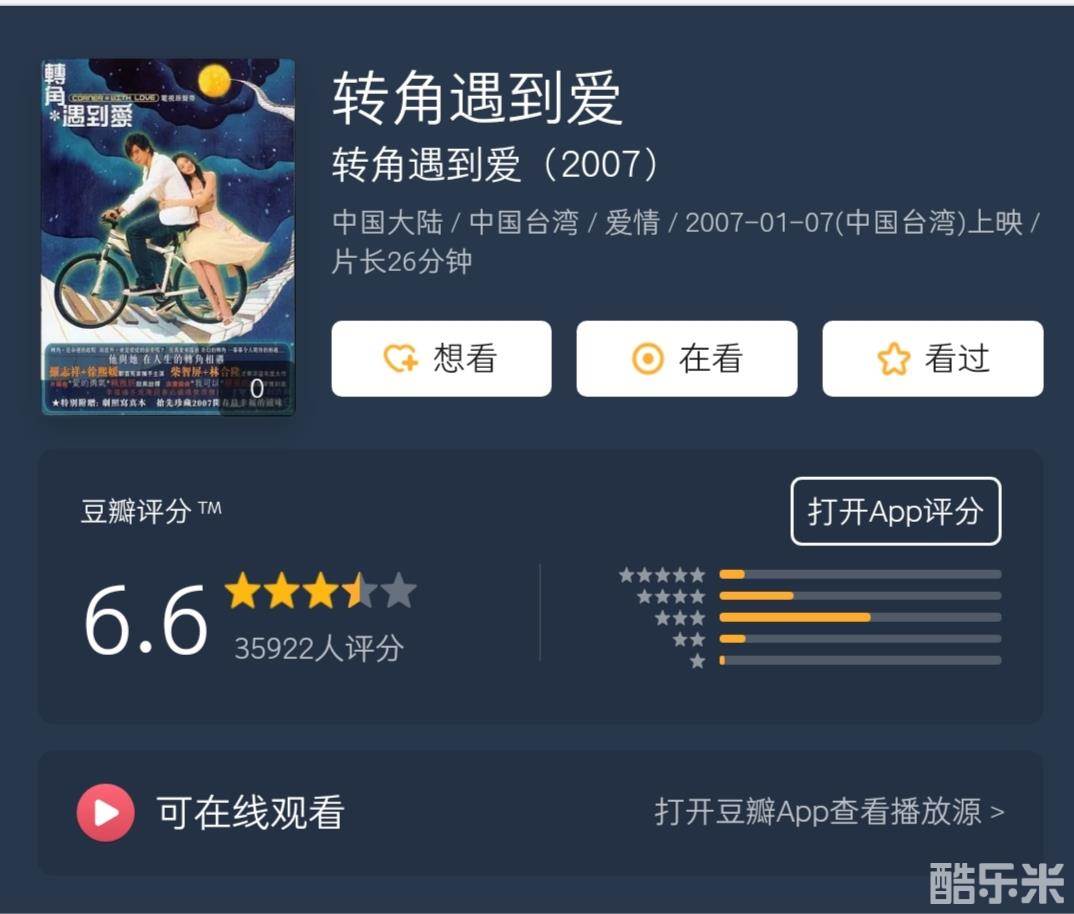Image resolution: width=1074 pixels, height=914 pixels.
Task: Click the star icon on 看过
Action: click(x=894, y=358)
